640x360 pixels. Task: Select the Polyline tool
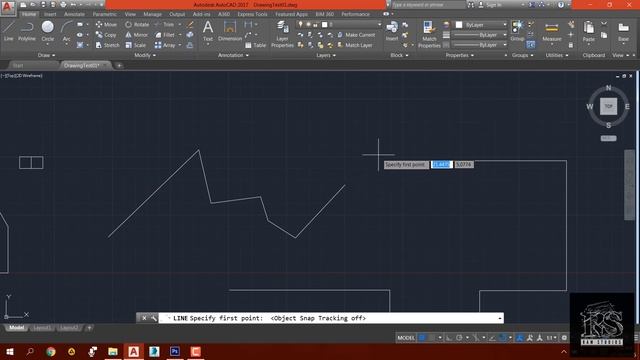click(x=27, y=31)
